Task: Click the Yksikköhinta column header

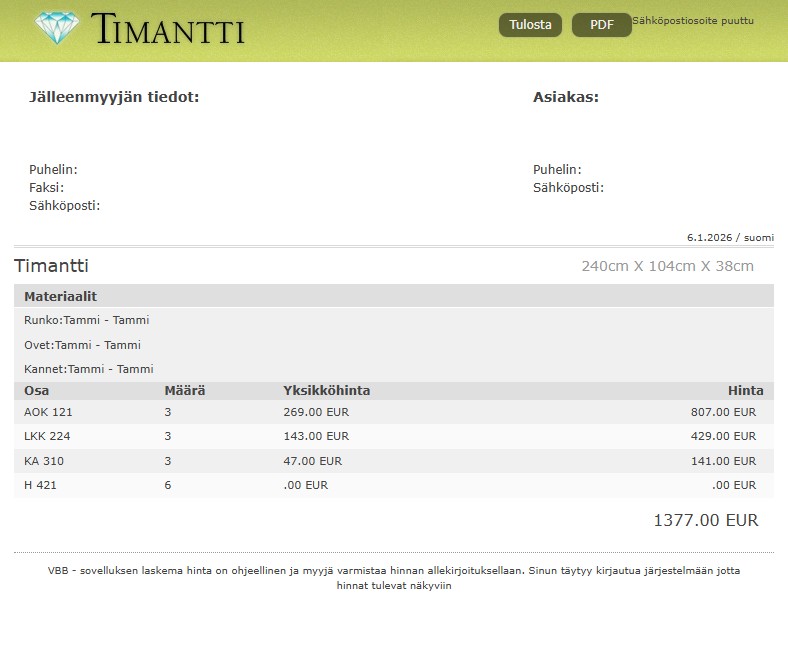Action: pyautogui.click(x=326, y=391)
